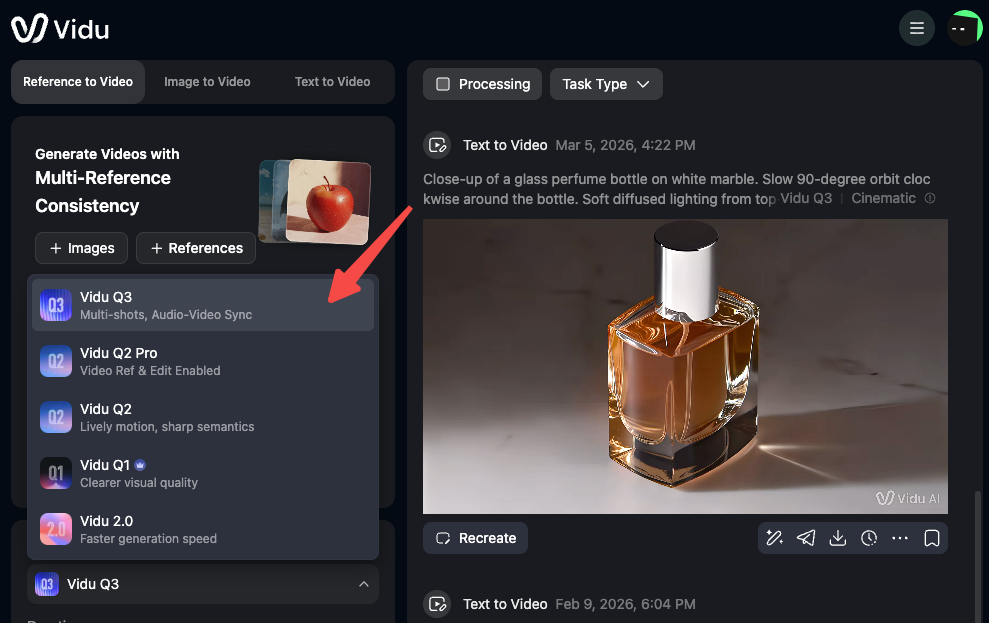Open the hamburger menu
Screen dimensions: 989x623
(x=916, y=28)
